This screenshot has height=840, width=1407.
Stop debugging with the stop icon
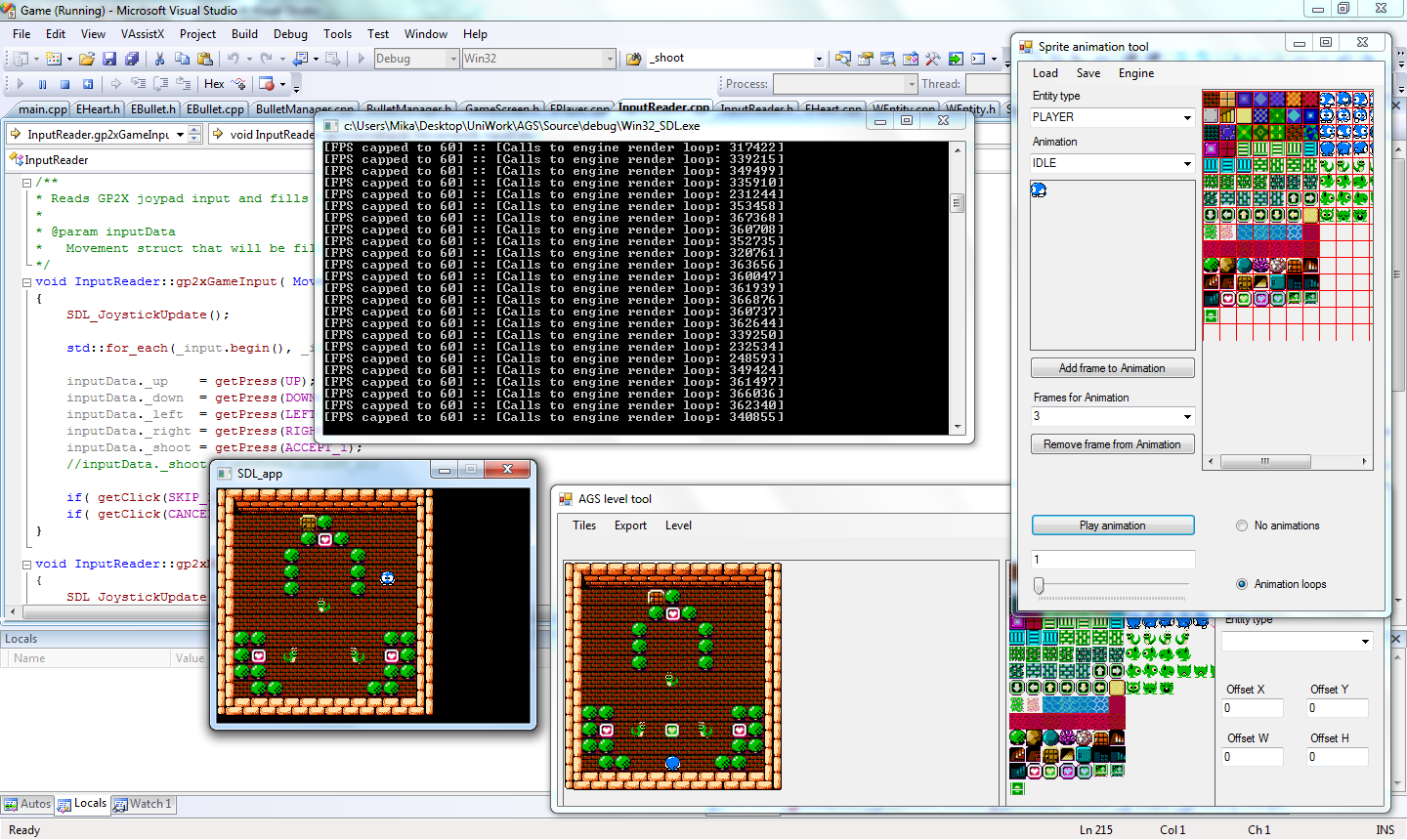pos(64,84)
